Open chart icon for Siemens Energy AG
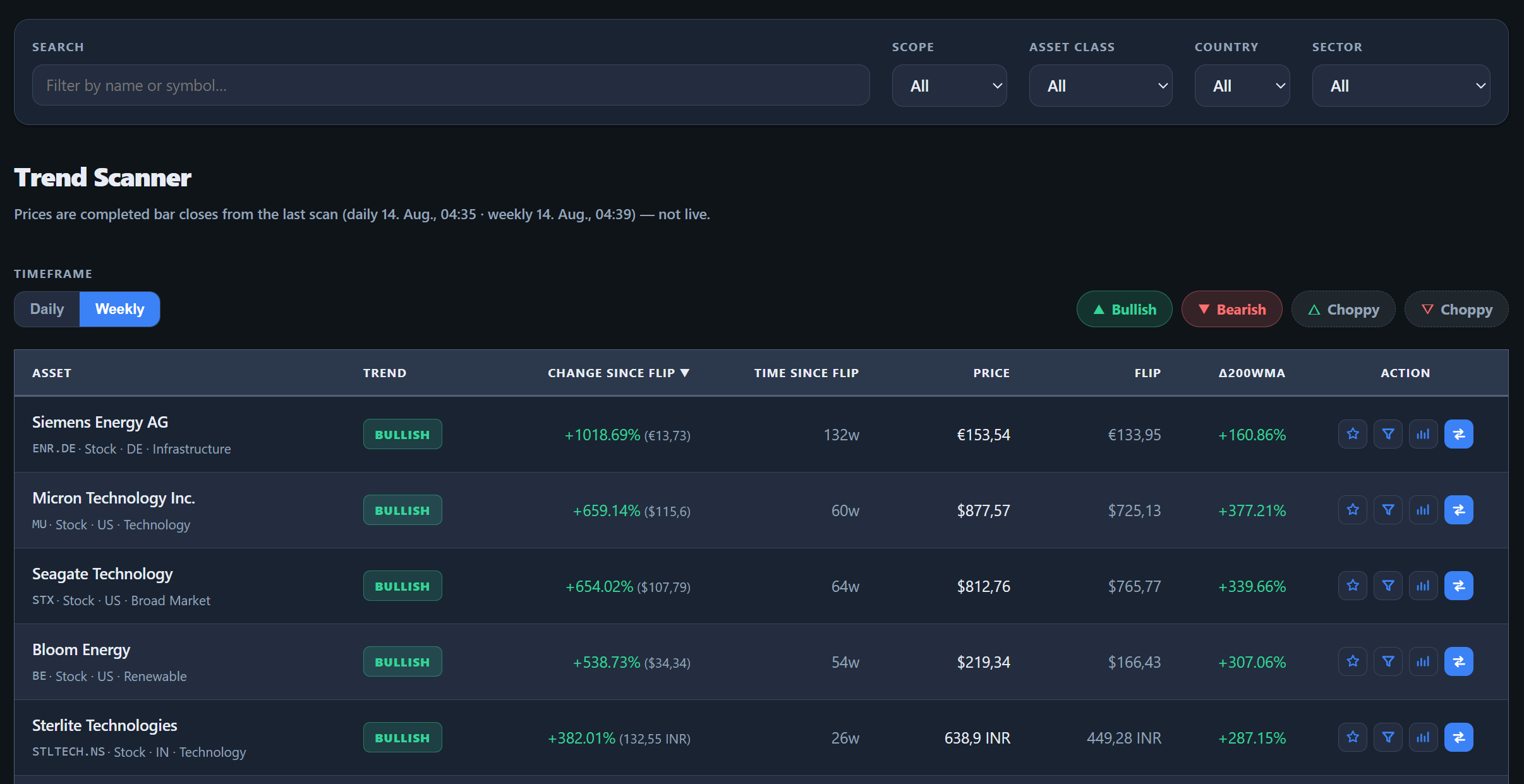 pyautogui.click(x=1423, y=434)
